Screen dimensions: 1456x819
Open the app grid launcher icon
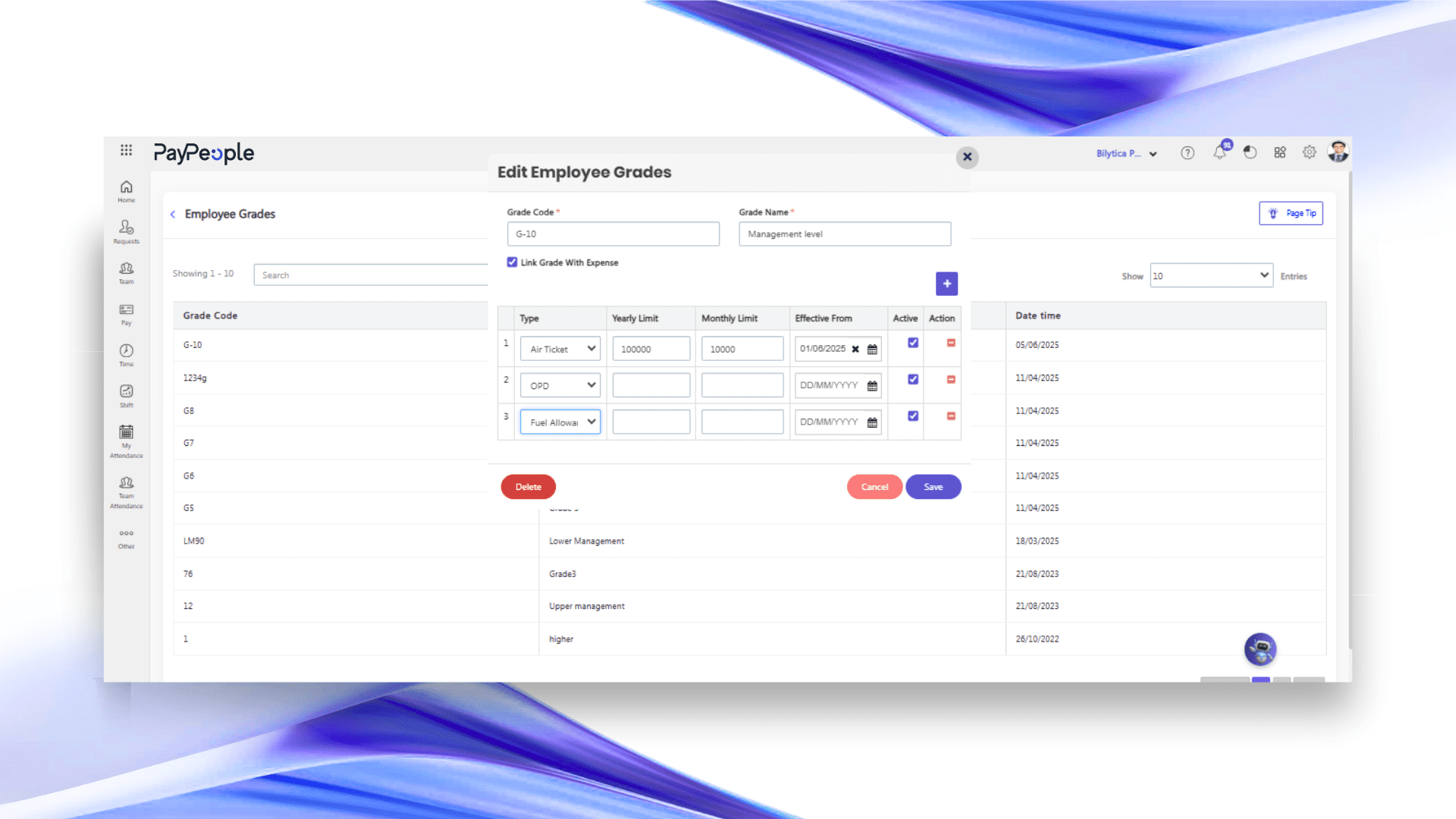coord(126,150)
